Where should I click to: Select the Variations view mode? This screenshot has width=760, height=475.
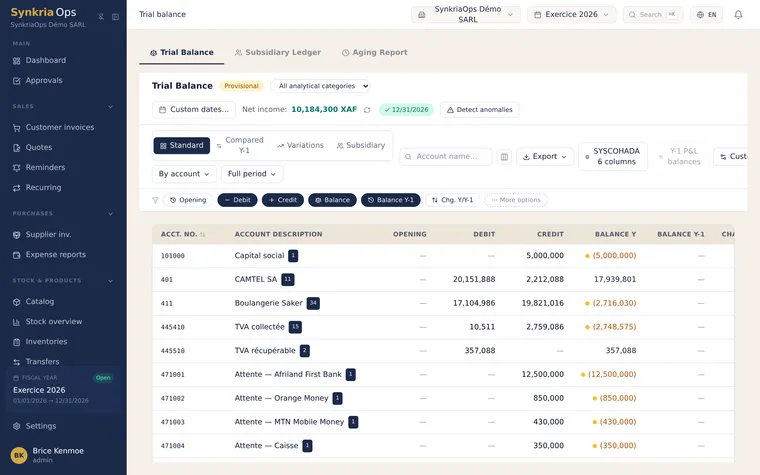pyautogui.click(x=301, y=145)
